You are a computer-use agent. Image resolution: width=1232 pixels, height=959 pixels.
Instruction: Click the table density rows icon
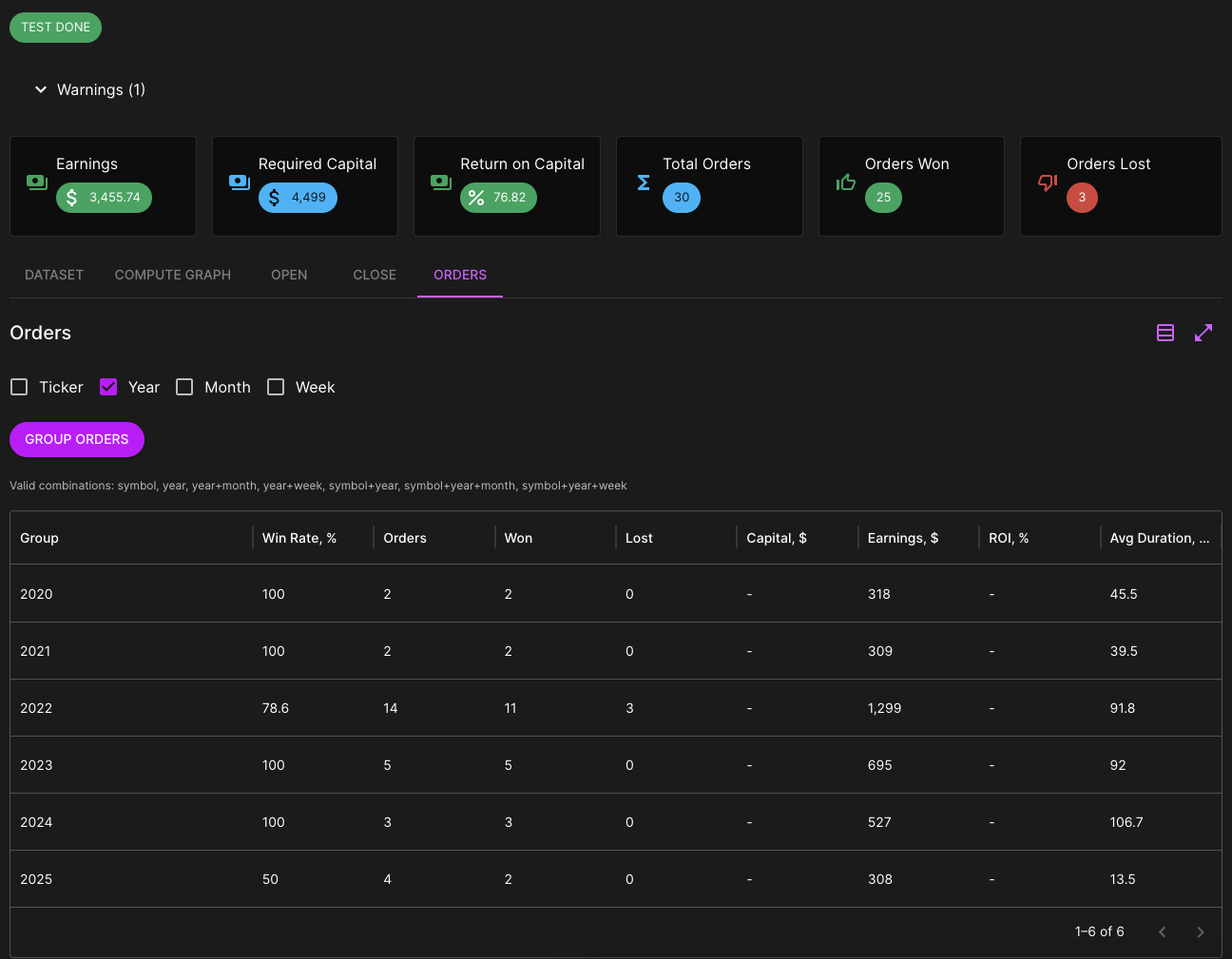click(1165, 333)
